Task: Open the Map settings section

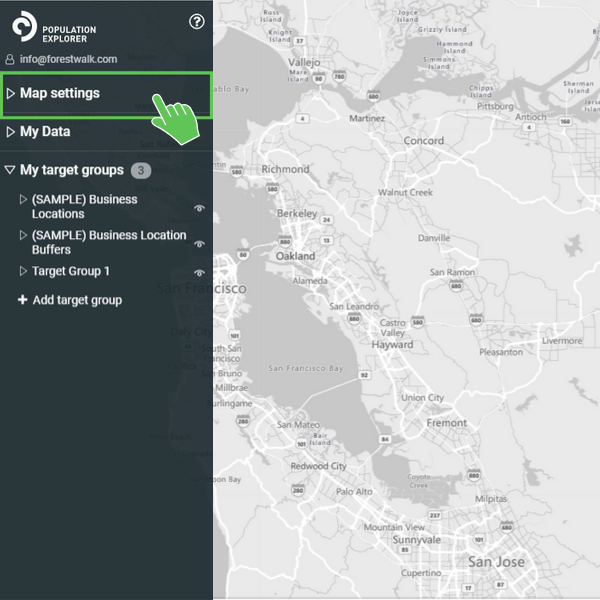Action: 106,94
